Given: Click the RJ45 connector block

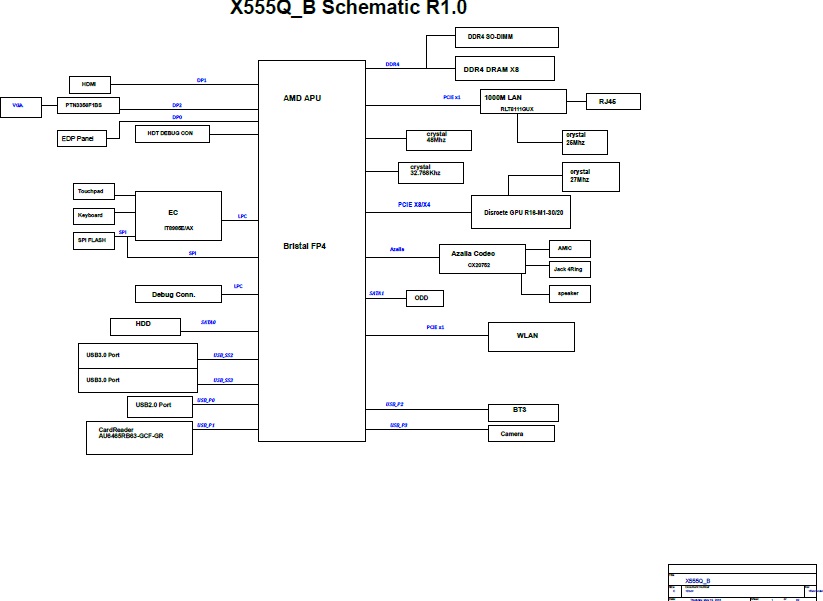Looking at the screenshot, I should pyautogui.click(x=612, y=101).
